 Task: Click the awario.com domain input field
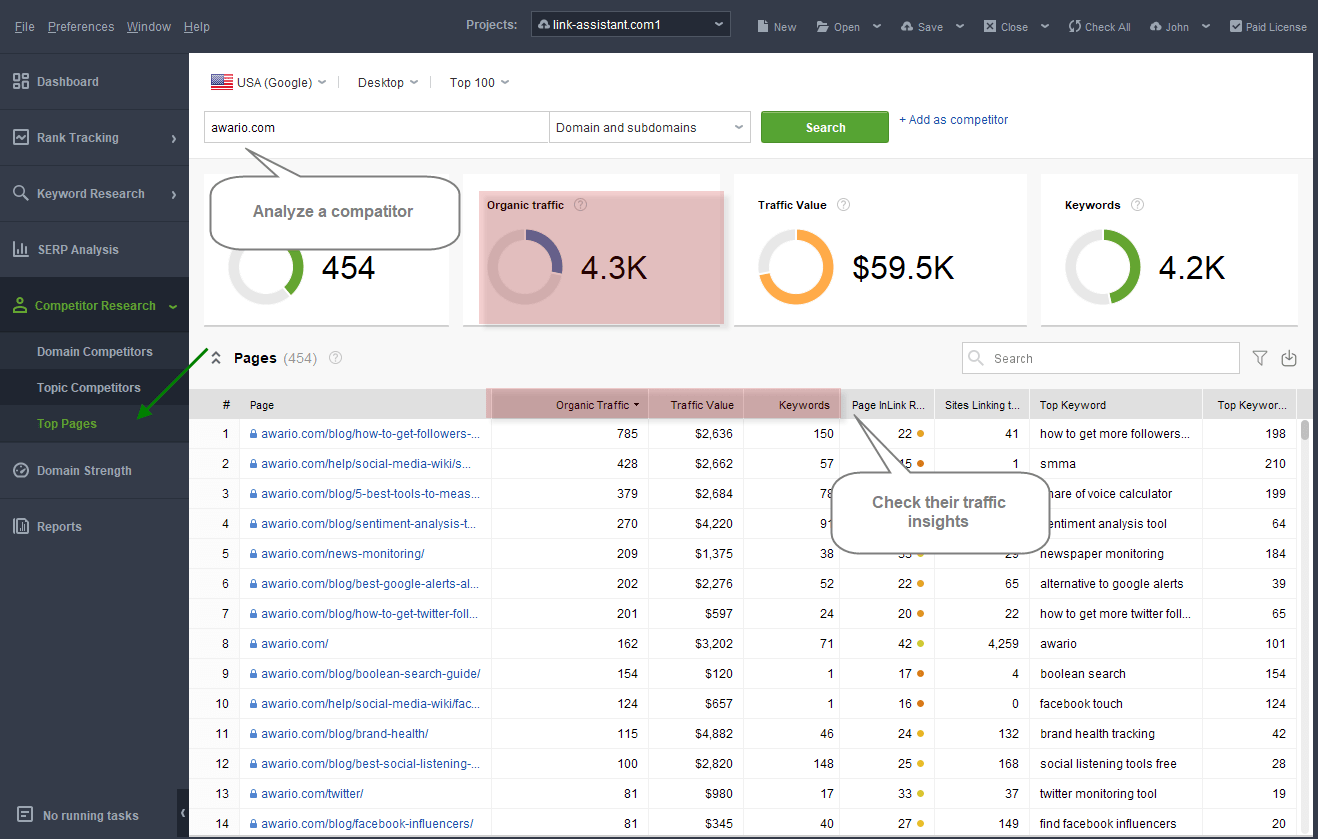coord(377,127)
